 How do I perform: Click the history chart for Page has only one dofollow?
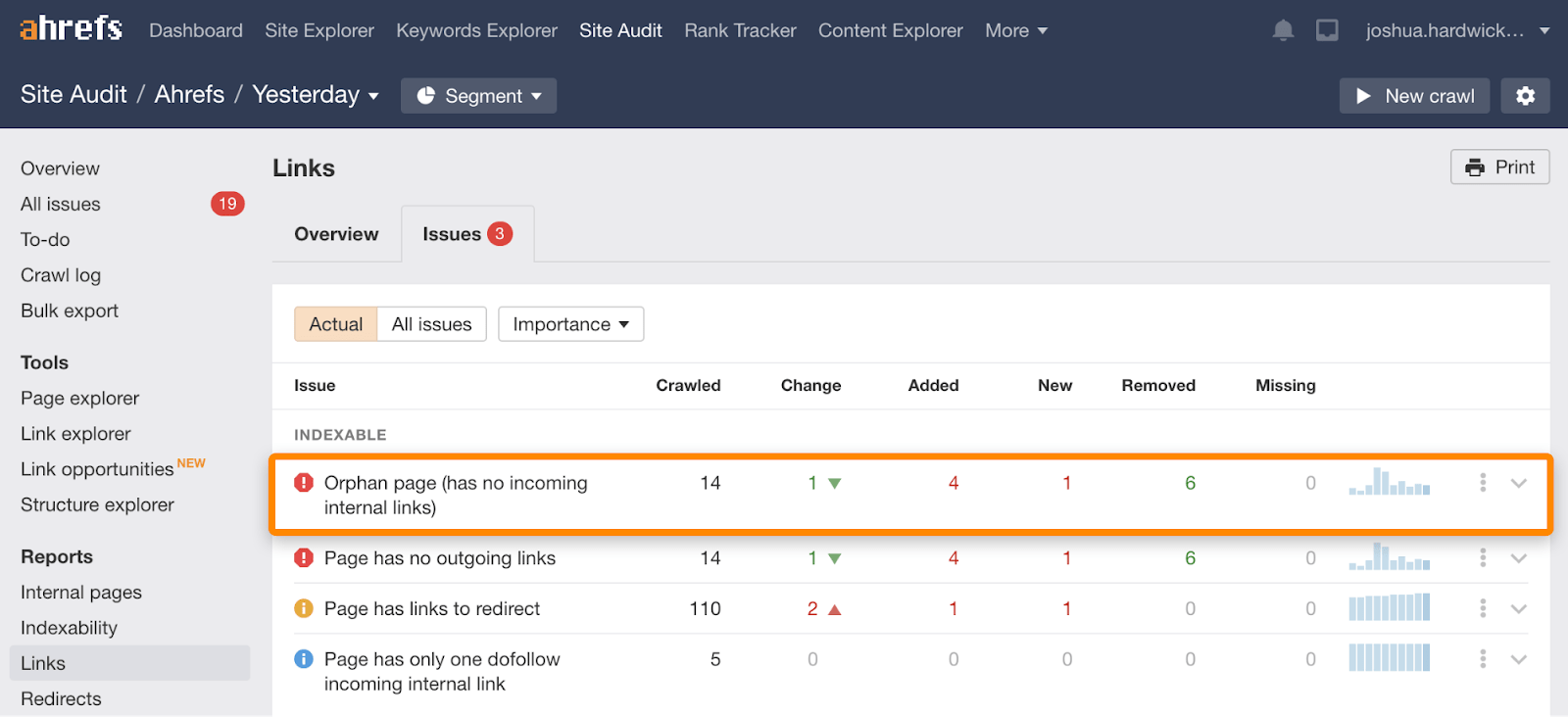pyautogui.click(x=1389, y=657)
